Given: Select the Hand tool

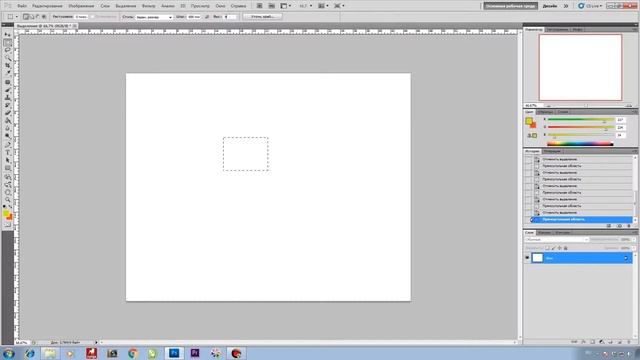Looking at the screenshot, I should pos(8,192).
